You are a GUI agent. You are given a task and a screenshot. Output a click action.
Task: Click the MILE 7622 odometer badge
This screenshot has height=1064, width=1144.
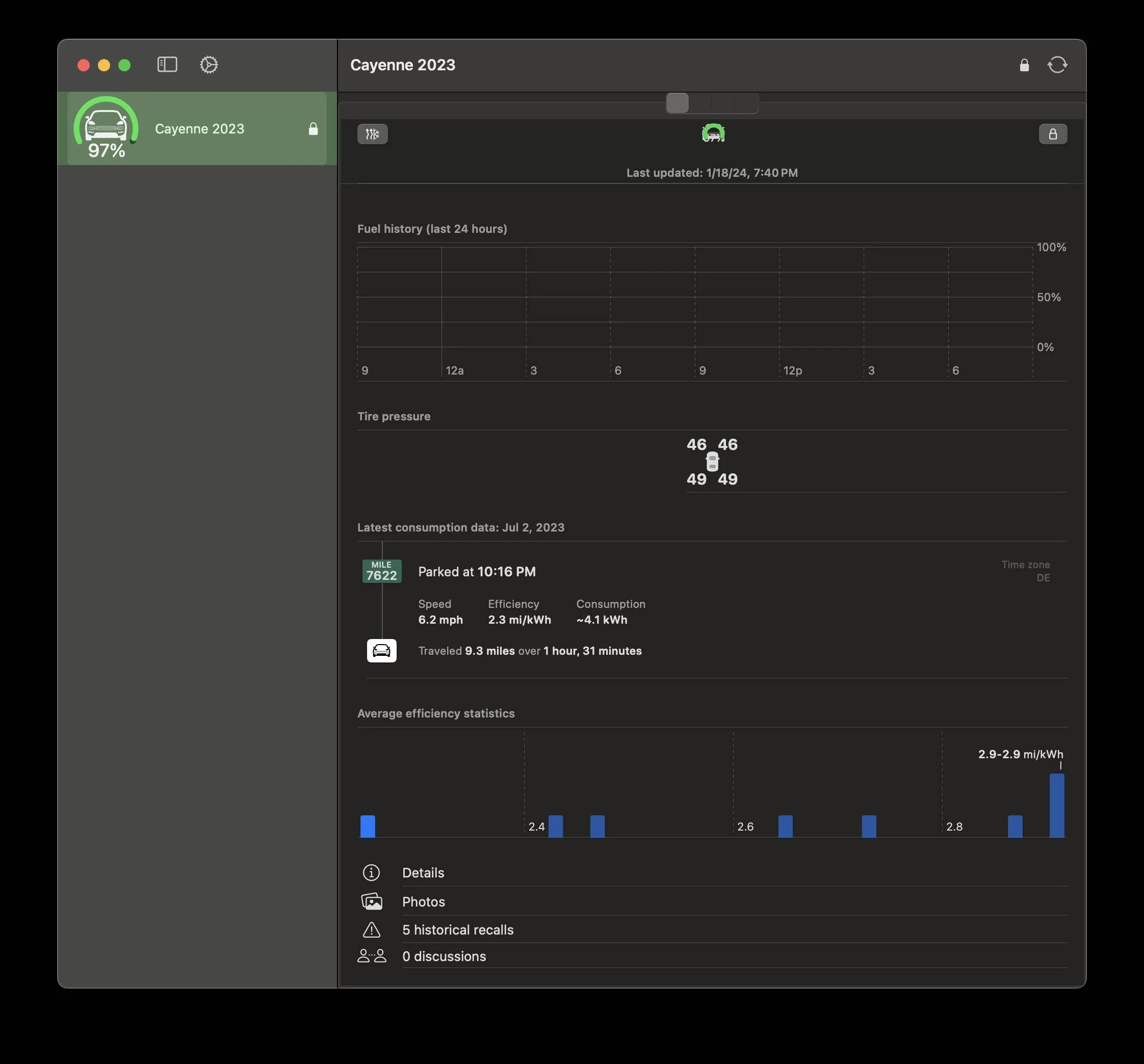pyautogui.click(x=381, y=571)
